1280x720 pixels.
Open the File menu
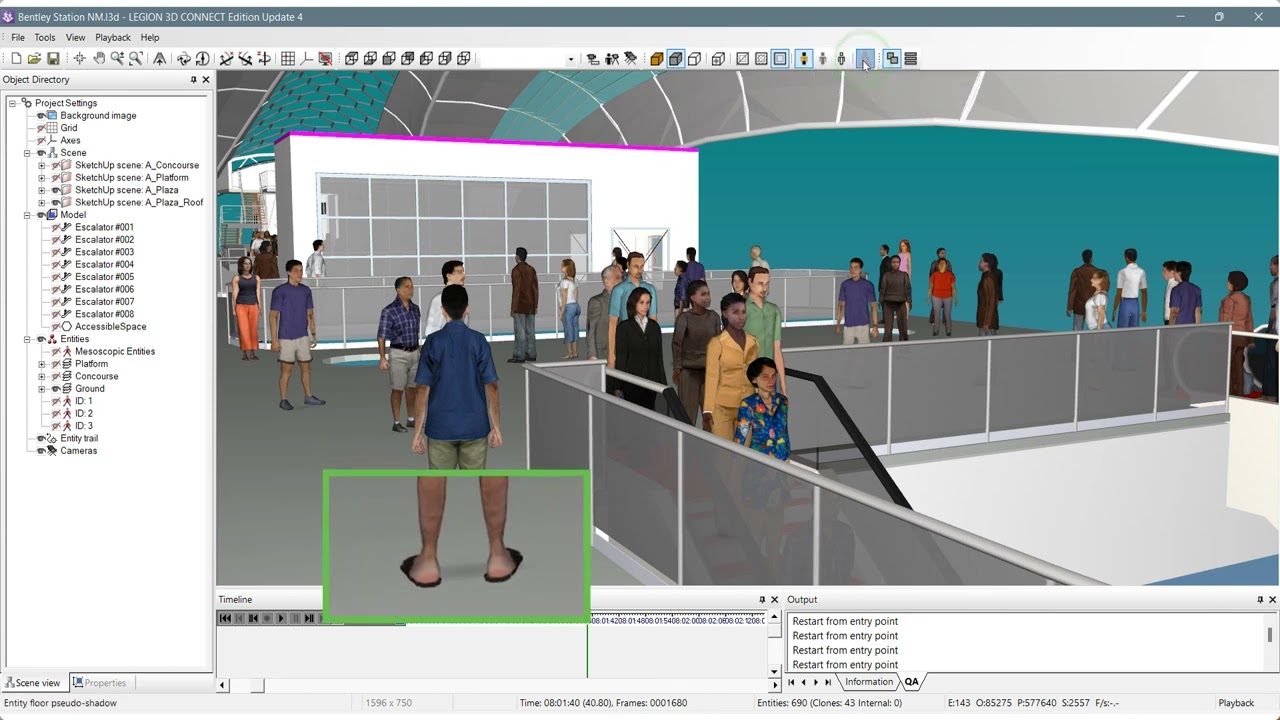pos(18,38)
